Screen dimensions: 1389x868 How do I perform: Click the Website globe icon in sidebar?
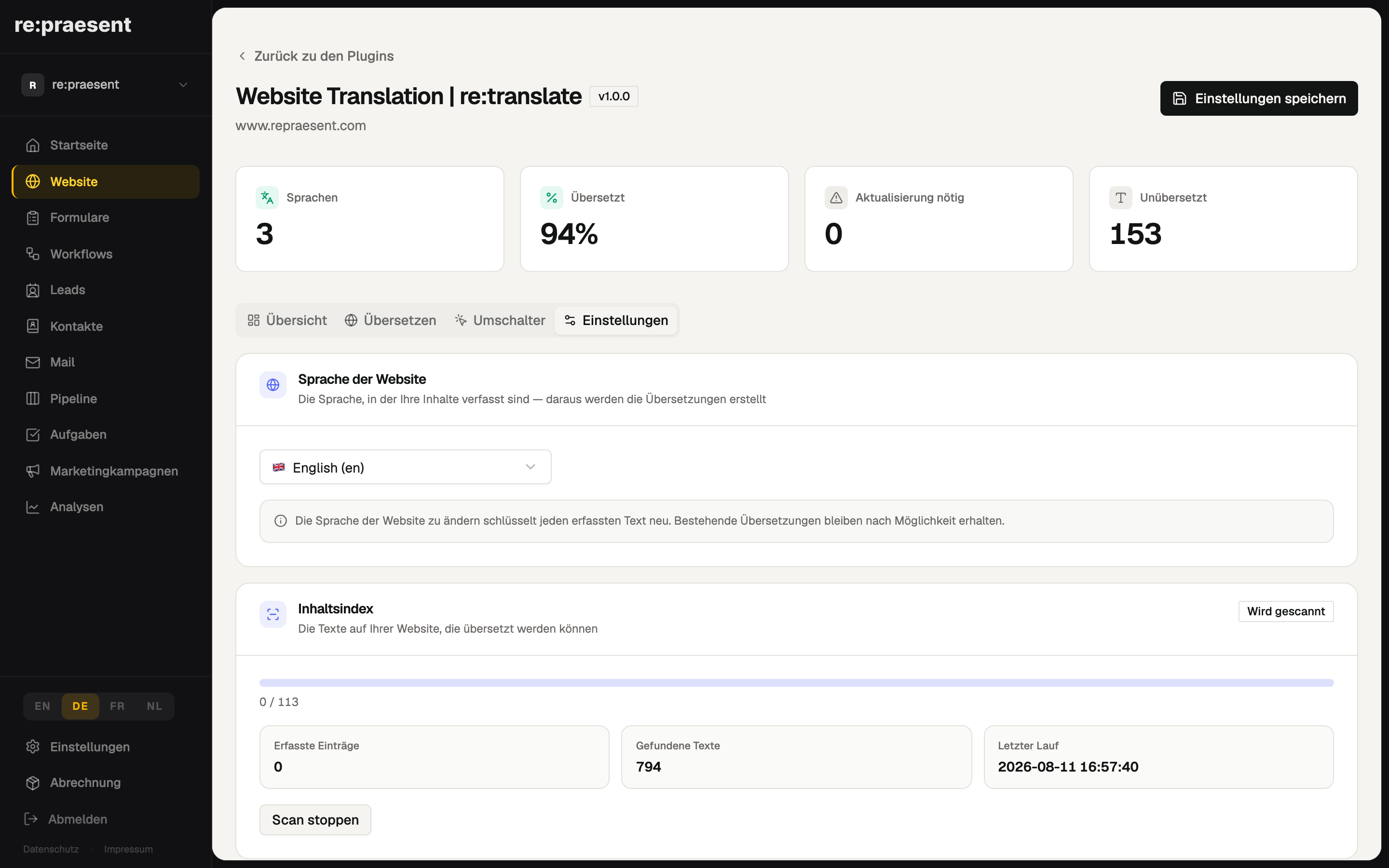click(33, 181)
